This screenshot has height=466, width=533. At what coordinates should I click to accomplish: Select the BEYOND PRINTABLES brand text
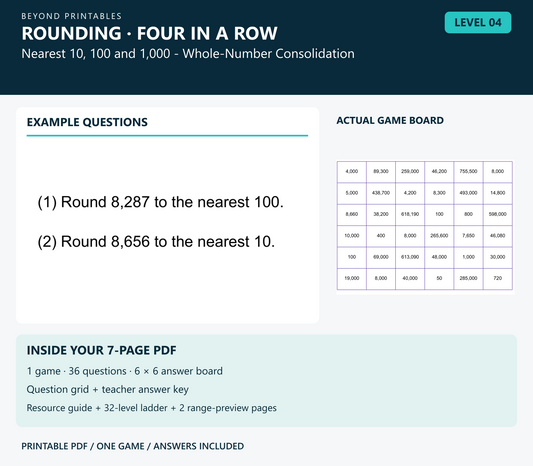71,16
